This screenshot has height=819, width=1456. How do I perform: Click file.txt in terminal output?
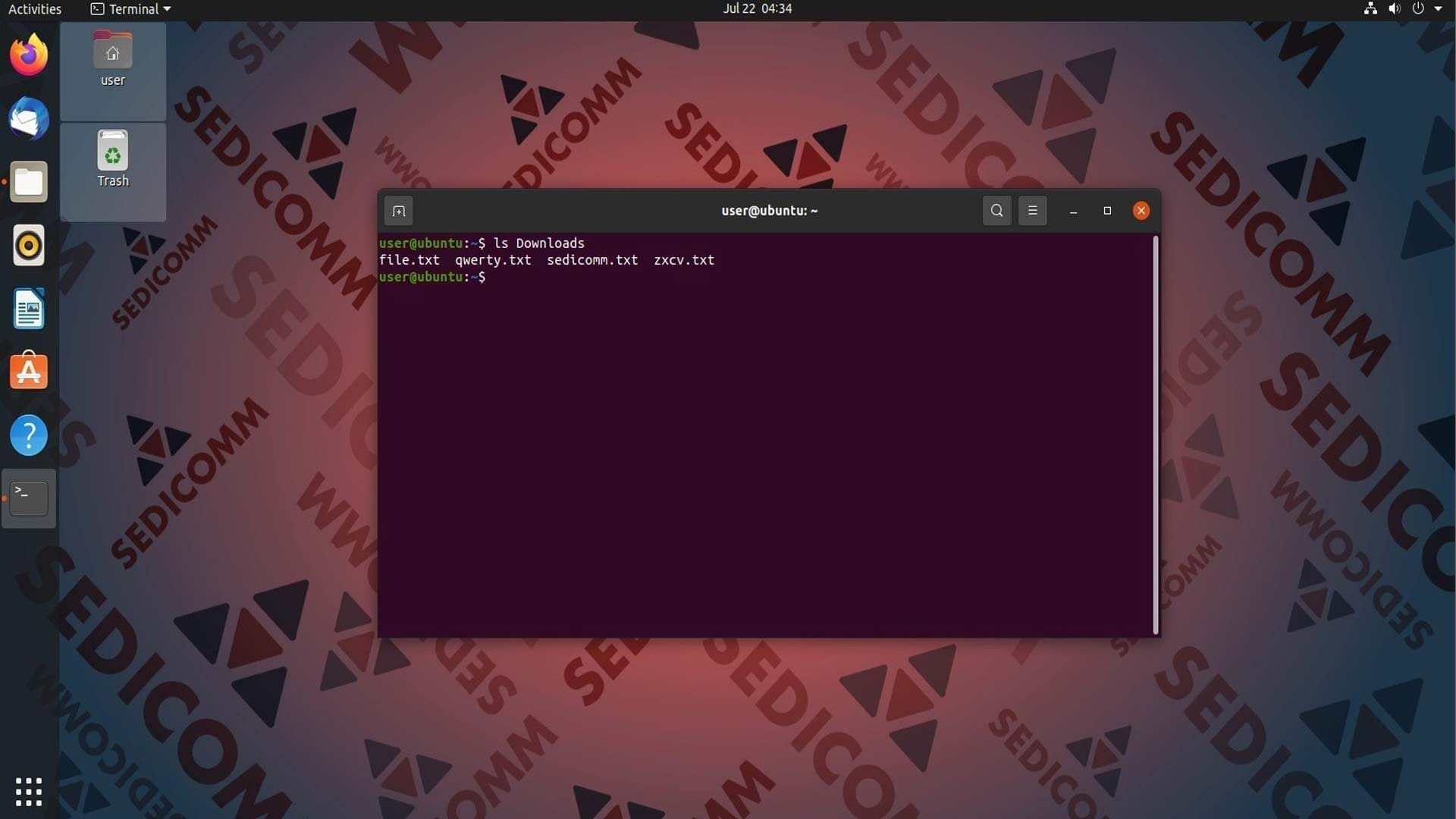pos(409,260)
